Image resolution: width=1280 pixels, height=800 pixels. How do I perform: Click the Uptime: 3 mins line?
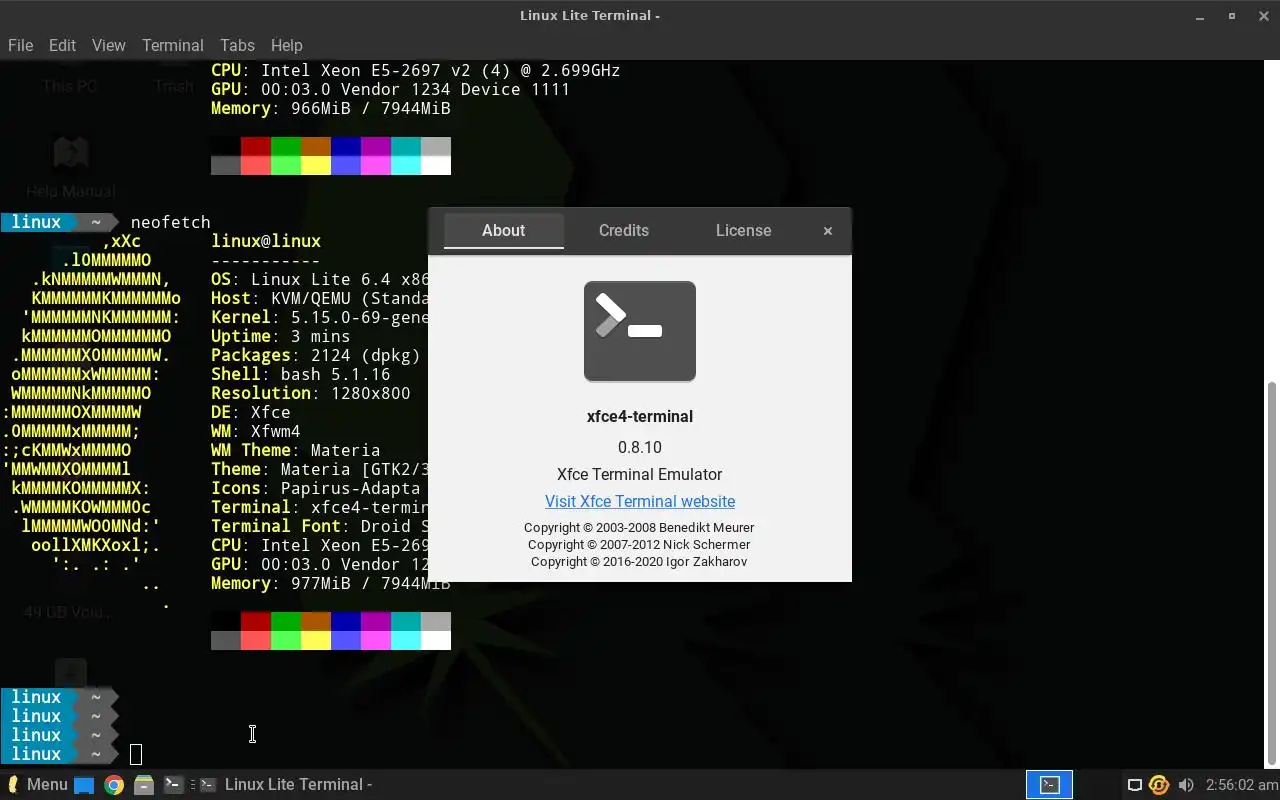[281, 336]
